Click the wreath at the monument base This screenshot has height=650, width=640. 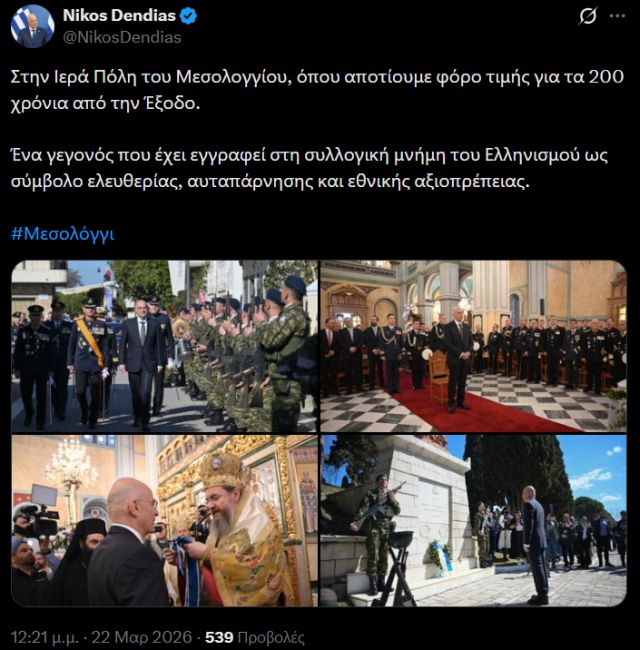[440, 555]
